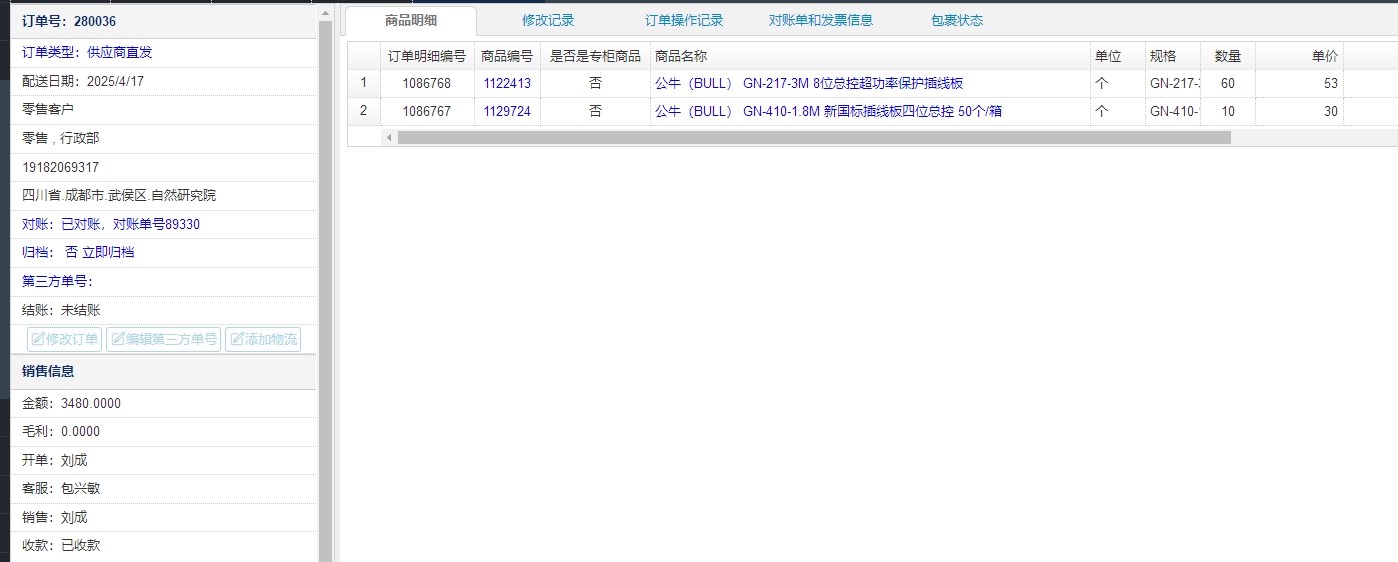
Task: Open the 商品明细 tab
Action: coord(411,21)
